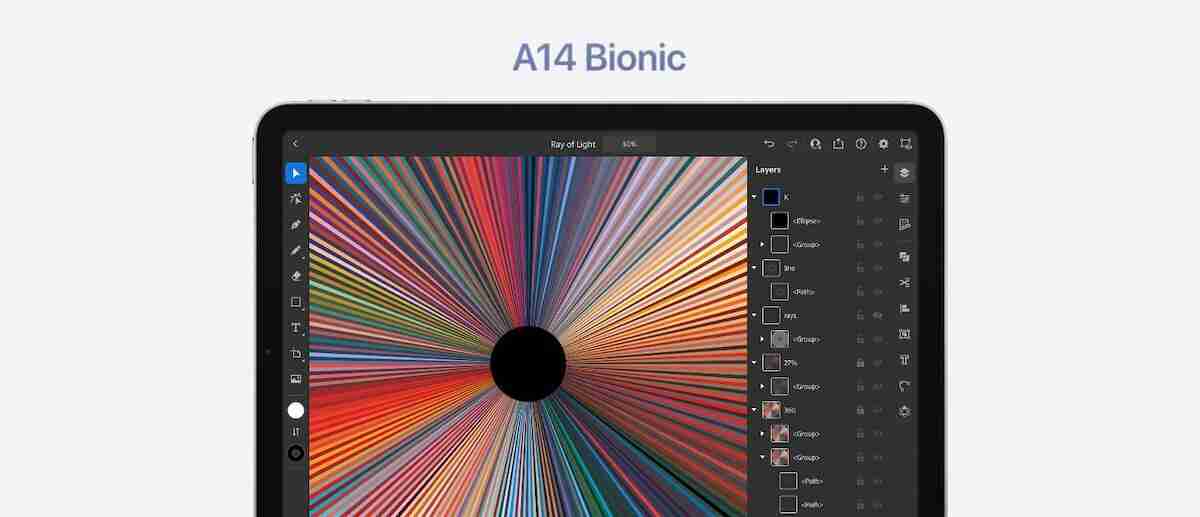Screen dimensions: 1200x517
Task: Select the line layer row
Action: pos(819,268)
